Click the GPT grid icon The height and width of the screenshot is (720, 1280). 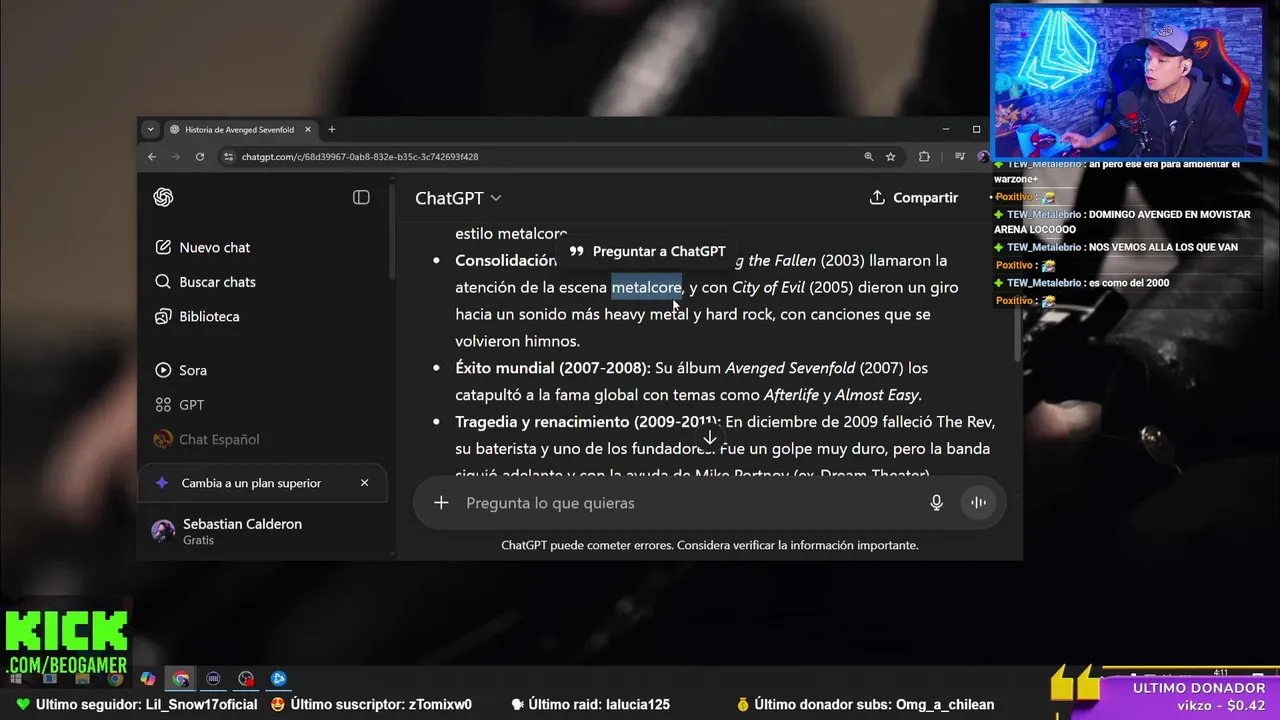pos(163,405)
